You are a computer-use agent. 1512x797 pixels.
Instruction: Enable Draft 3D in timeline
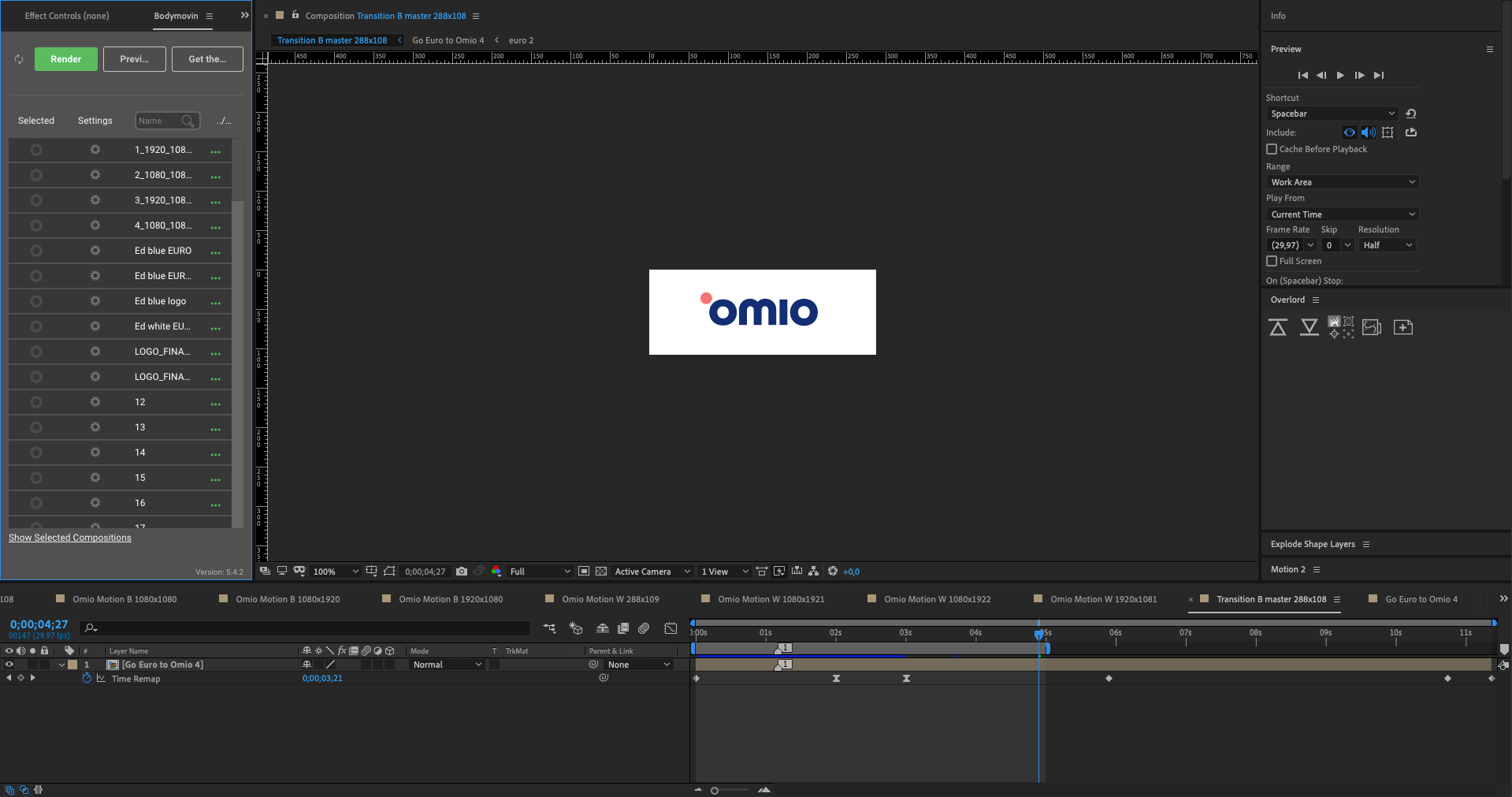click(x=576, y=628)
